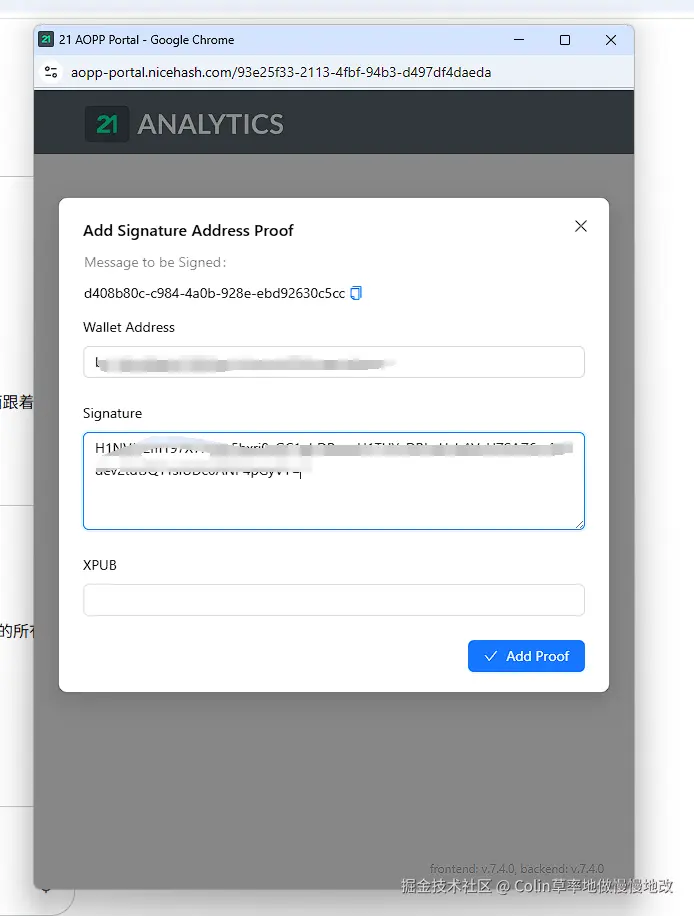694x916 pixels.
Task: Click the Wallet Address field label
Action: coord(129,327)
